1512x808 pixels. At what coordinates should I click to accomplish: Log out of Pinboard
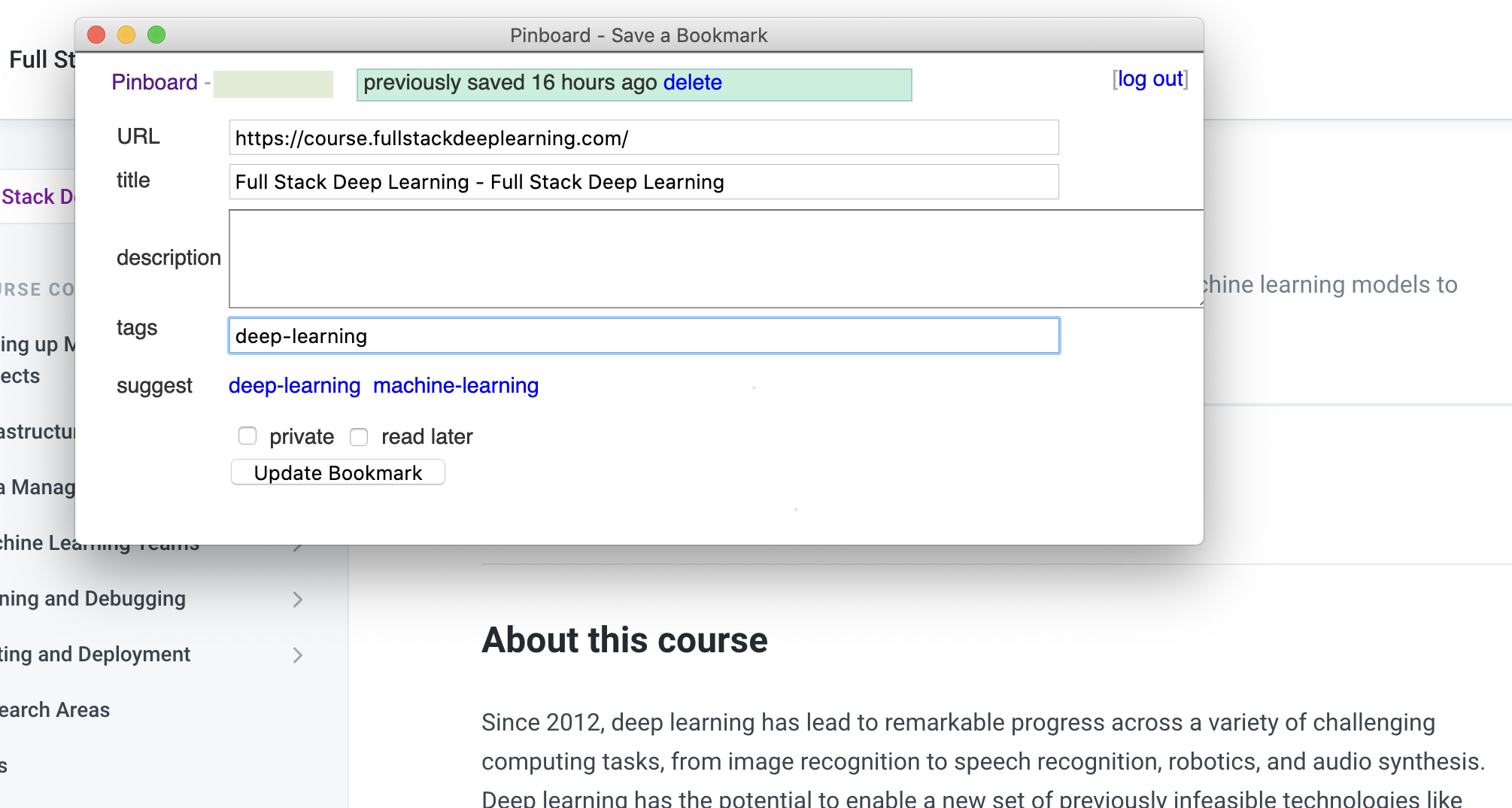pyautogui.click(x=1150, y=79)
